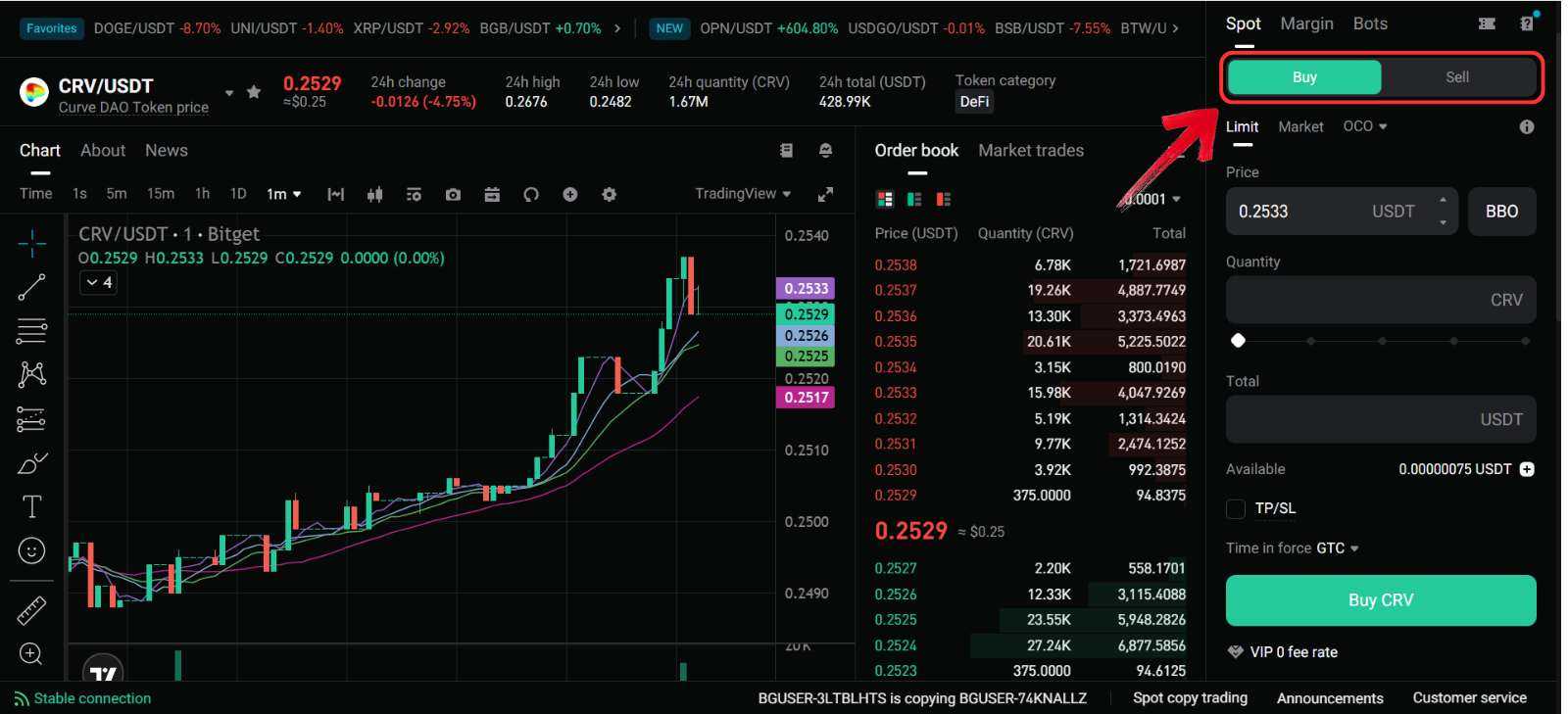Select the 5m time interval

click(x=117, y=194)
